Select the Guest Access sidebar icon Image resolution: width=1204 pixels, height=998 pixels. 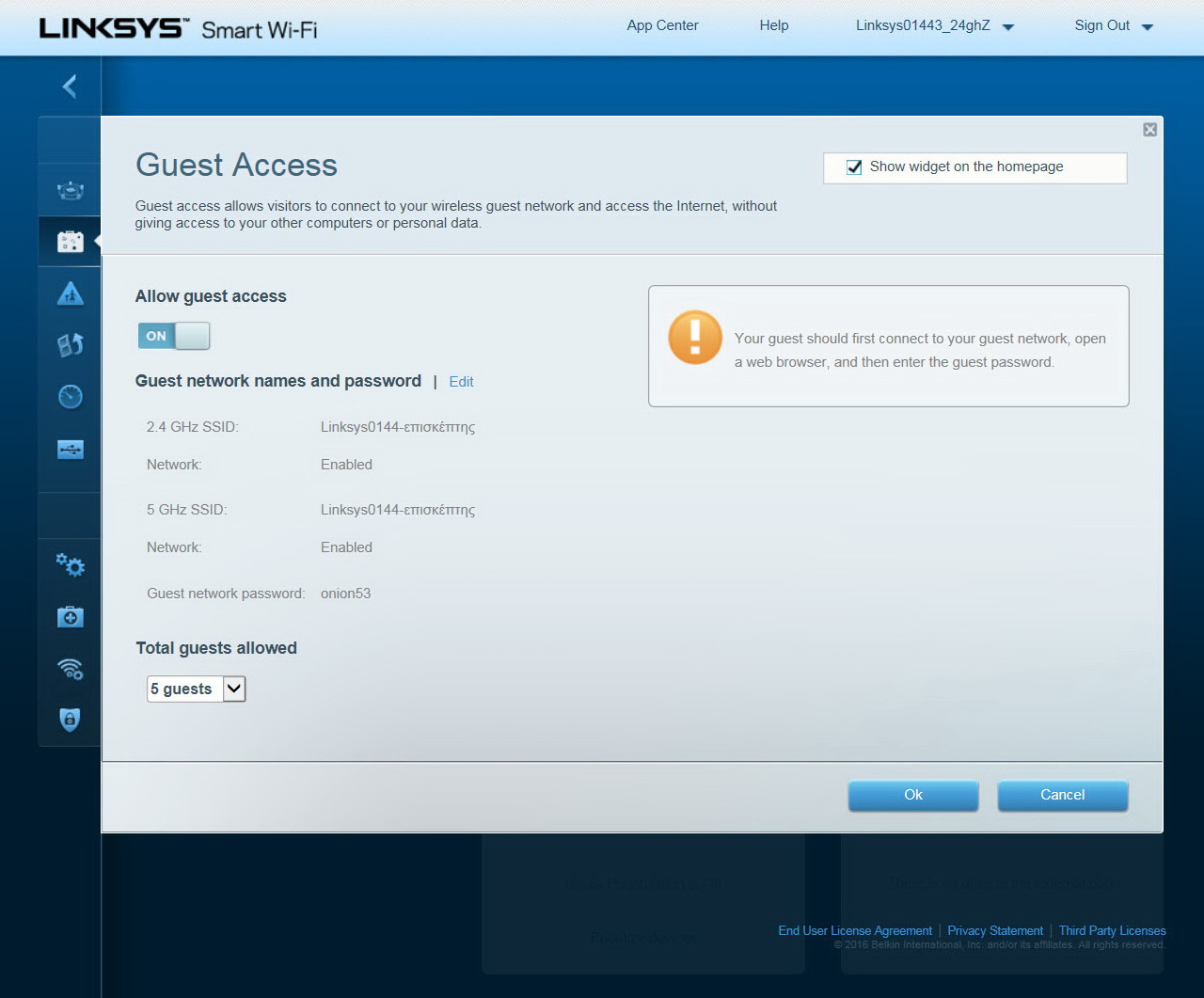pos(71,242)
